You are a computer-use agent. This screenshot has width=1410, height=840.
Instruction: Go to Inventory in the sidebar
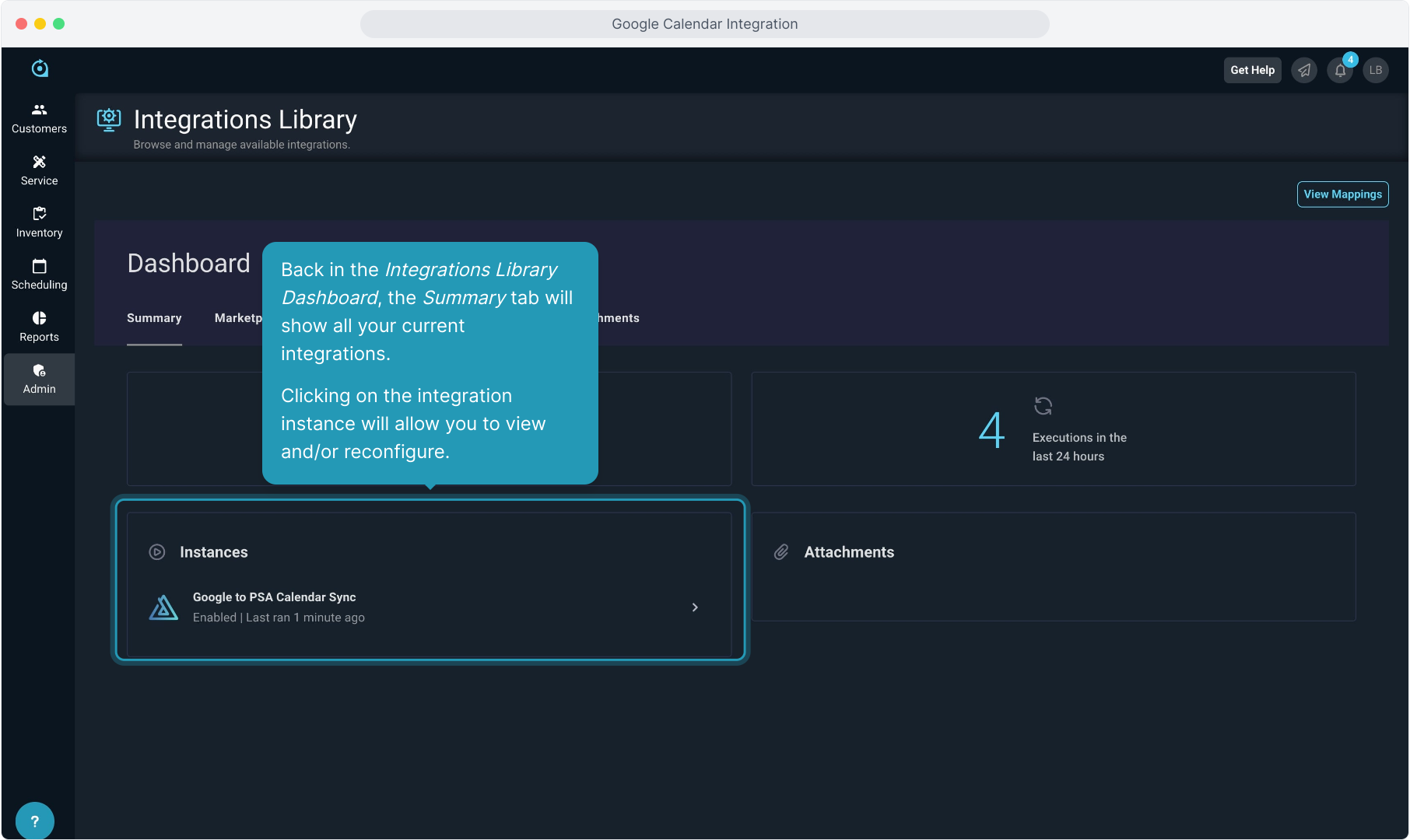[39, 222]
